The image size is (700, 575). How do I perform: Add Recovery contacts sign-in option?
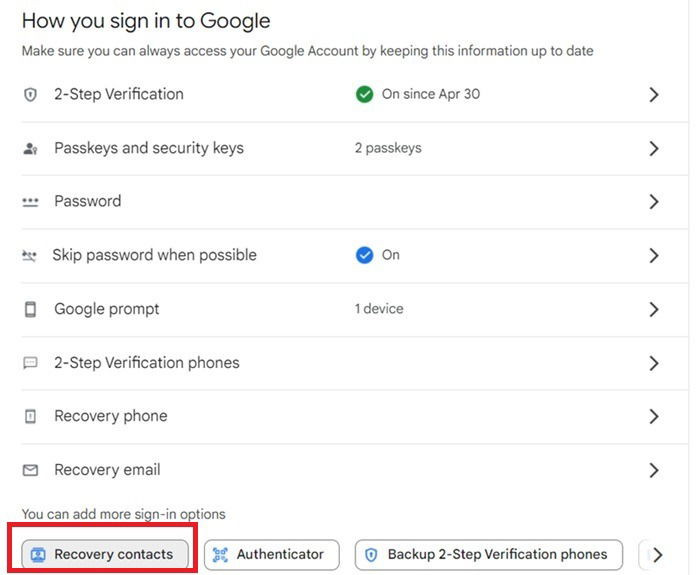104,554
